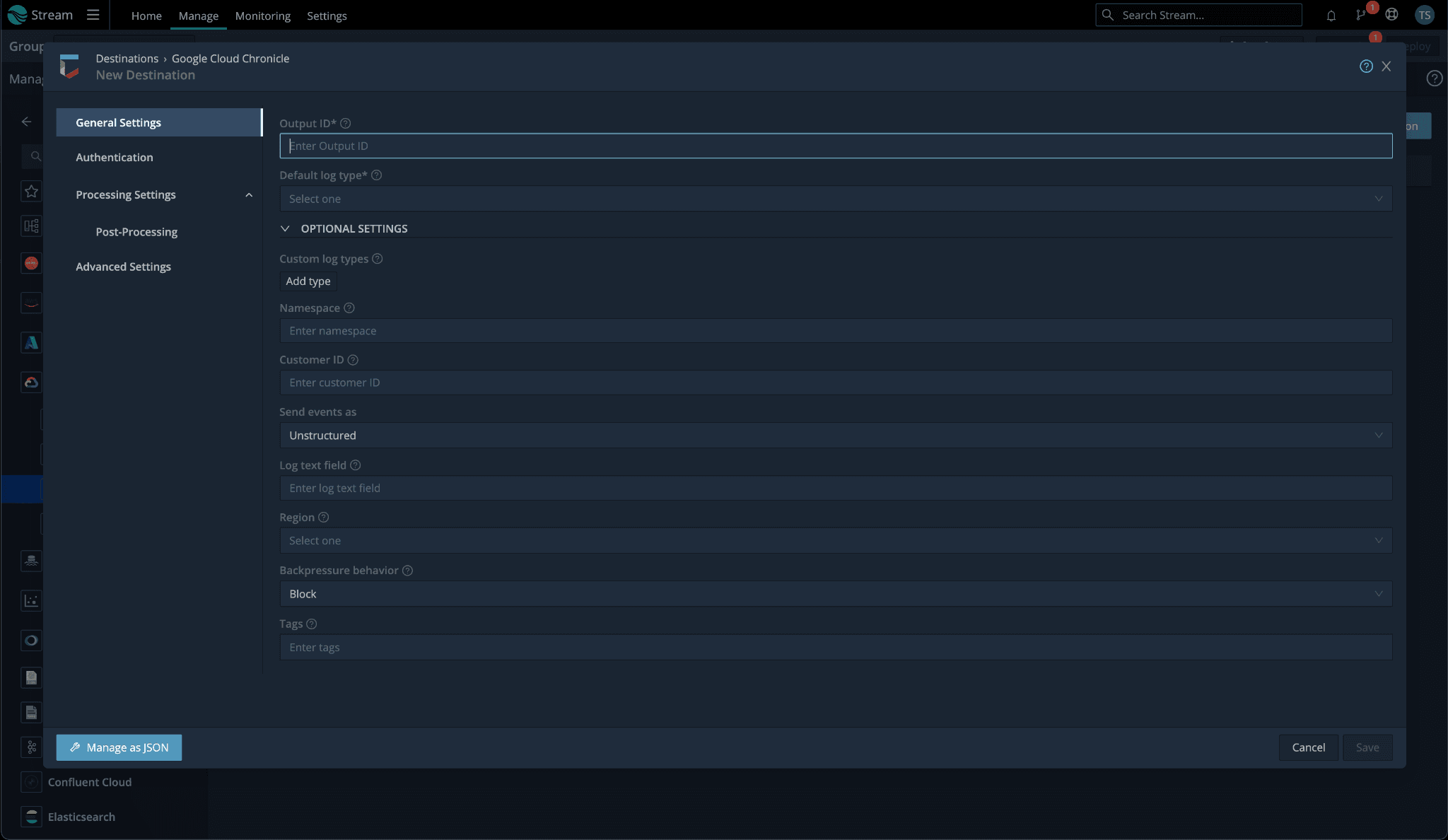Click the notifications bell icon
Viewport: 1448px width, 840px height.
coord(1331,16)
